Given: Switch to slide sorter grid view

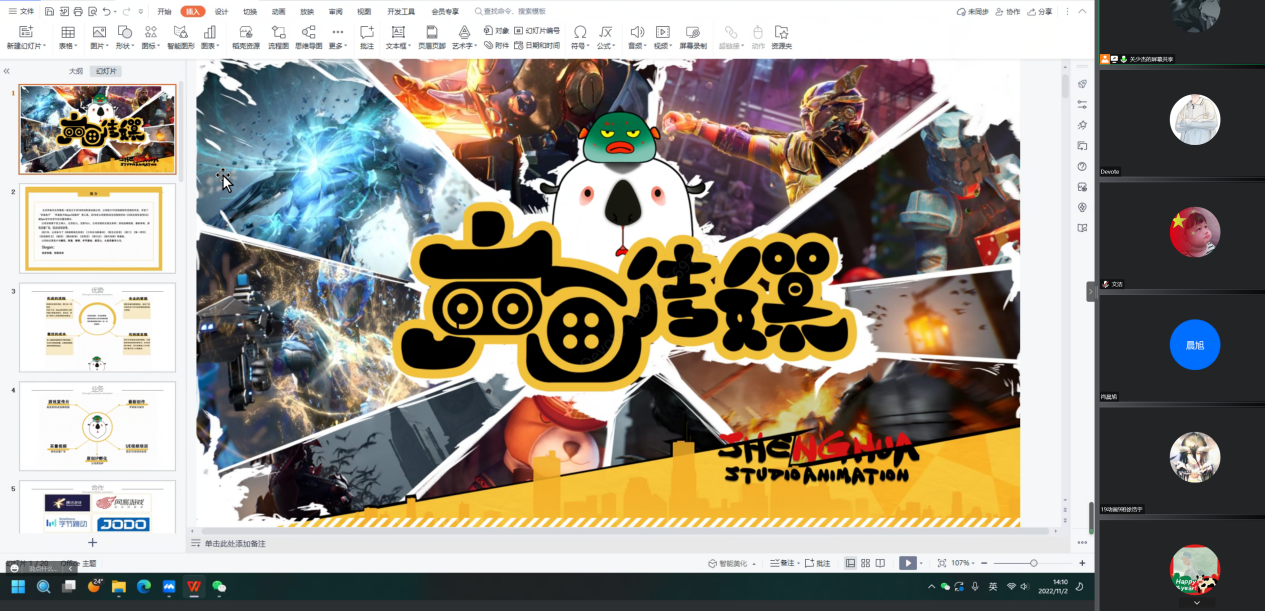Looking at the screenshot, I should [x=866, y=563].
